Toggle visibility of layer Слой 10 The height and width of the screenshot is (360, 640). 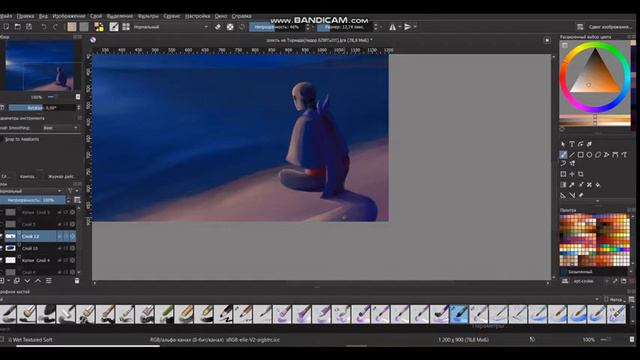pyautogui.click(x=2, y=248)
